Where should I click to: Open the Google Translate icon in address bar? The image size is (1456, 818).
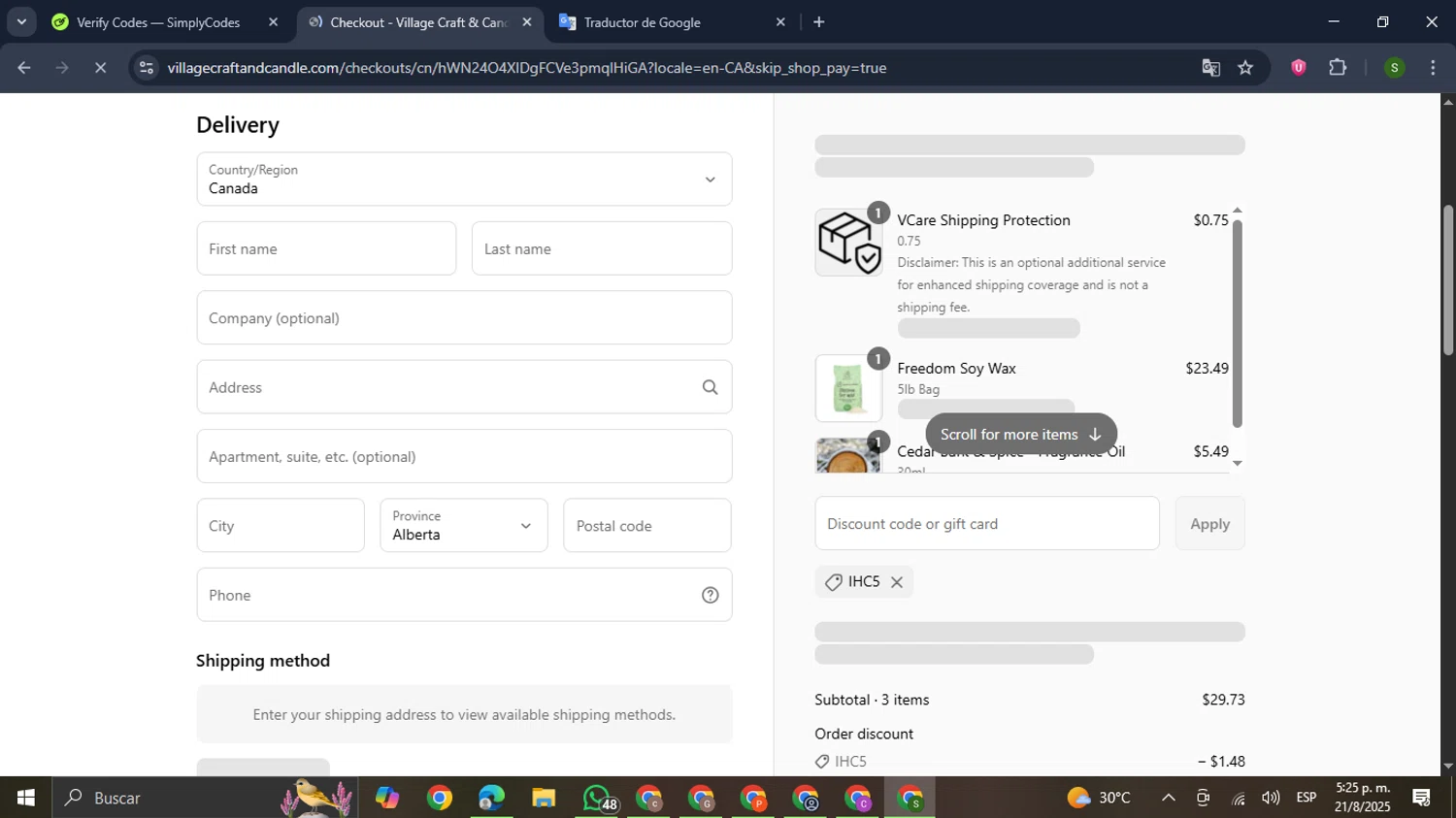[1210, 68]
